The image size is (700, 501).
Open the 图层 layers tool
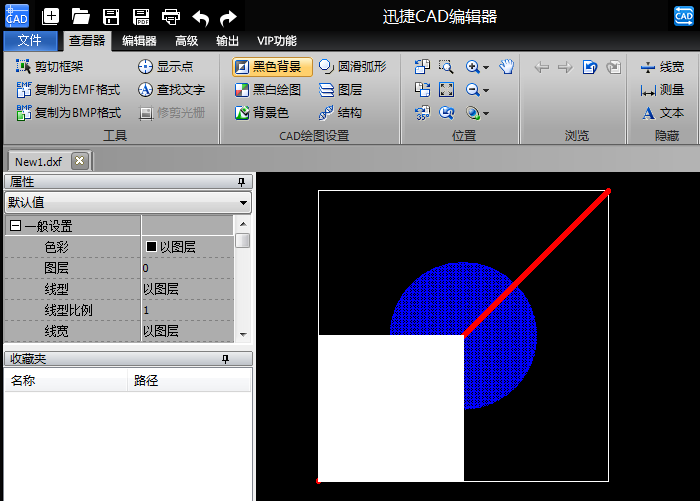tap(340, 90)
